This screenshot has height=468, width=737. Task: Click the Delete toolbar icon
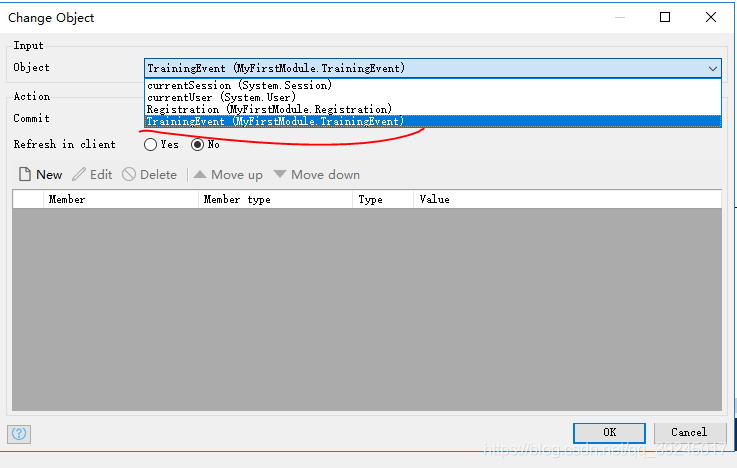click(x=129, y=175)
